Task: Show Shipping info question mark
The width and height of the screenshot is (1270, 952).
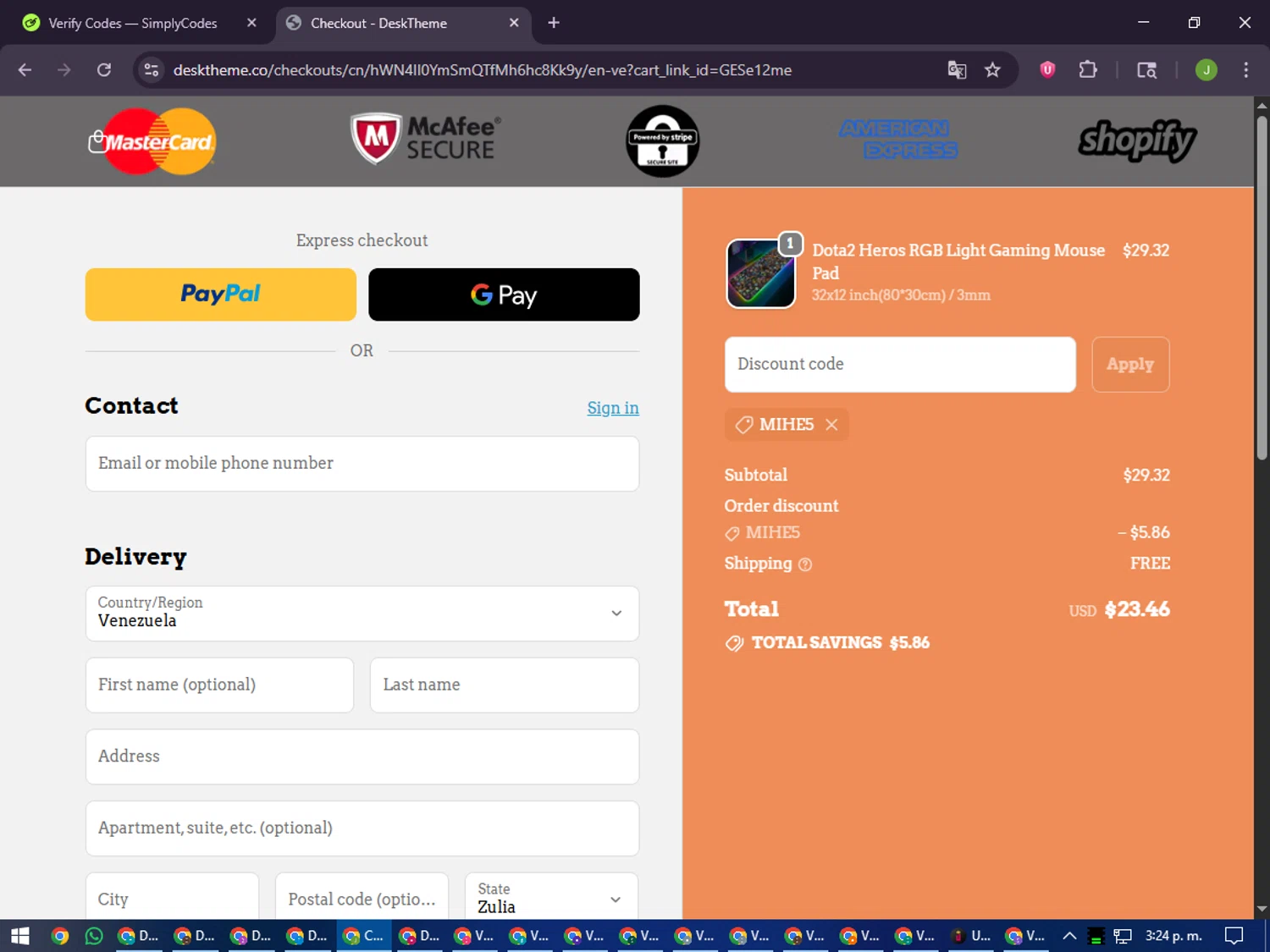Action: (x=805, y=564)
